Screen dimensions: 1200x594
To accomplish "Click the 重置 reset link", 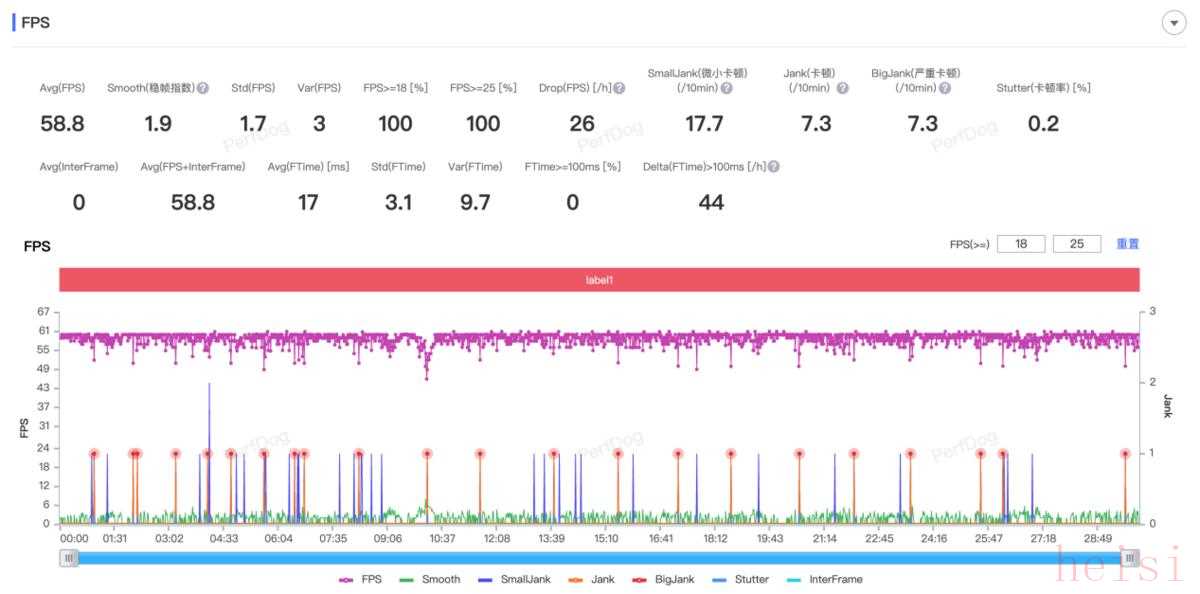I will tap(1127, 244).
